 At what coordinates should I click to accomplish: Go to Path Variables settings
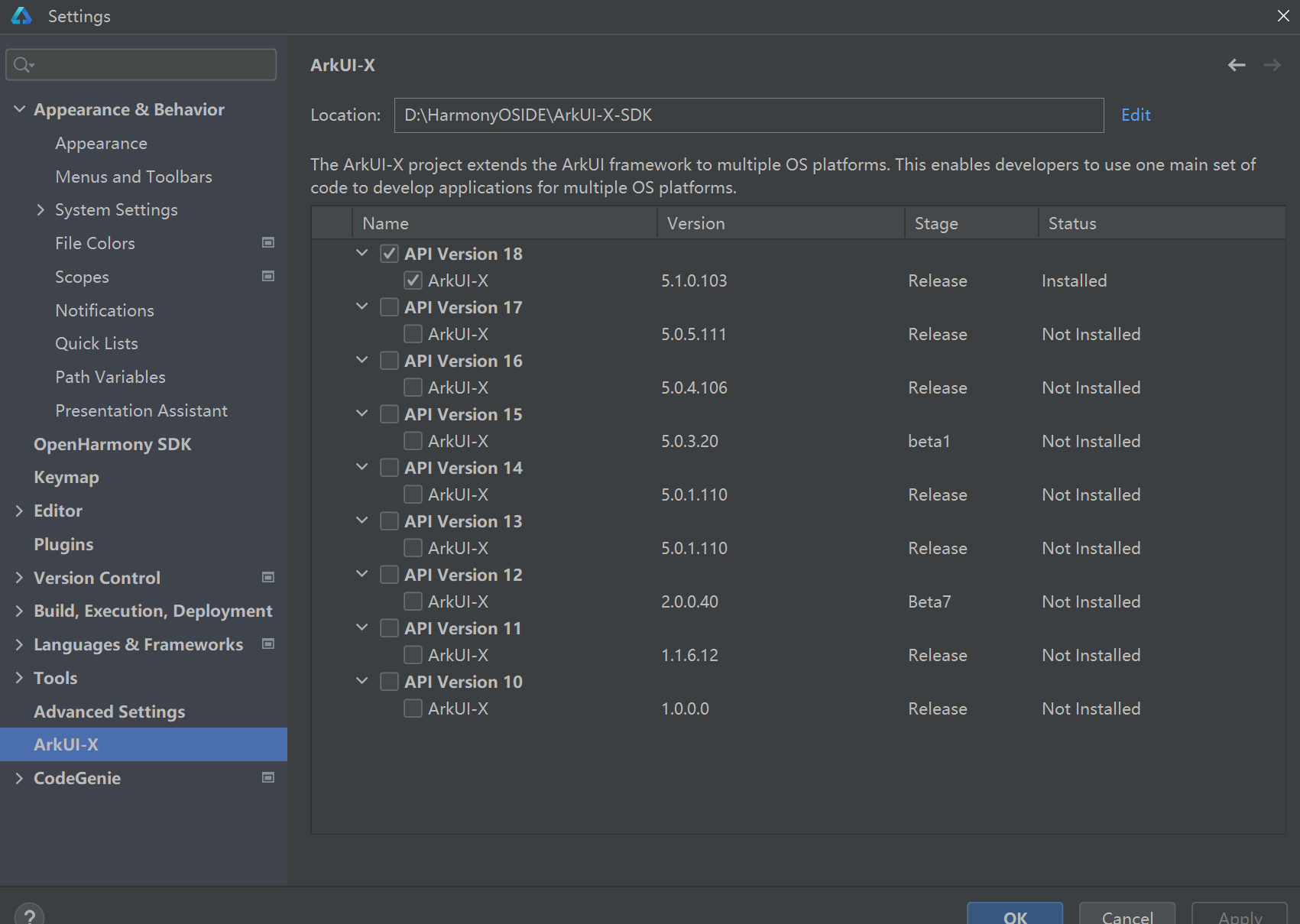[x=110, y=377]
